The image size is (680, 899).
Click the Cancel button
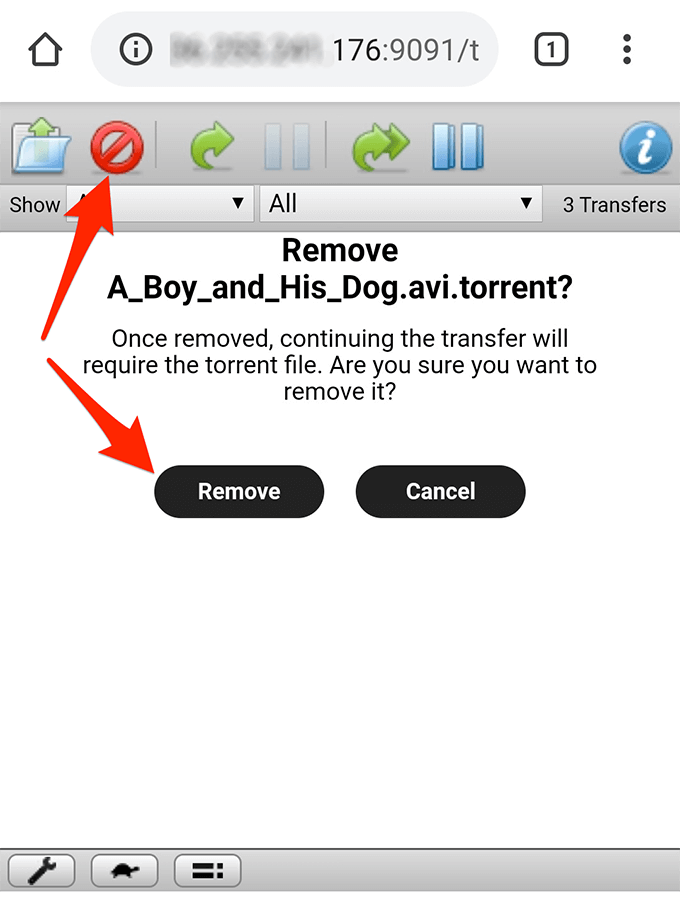440,491
